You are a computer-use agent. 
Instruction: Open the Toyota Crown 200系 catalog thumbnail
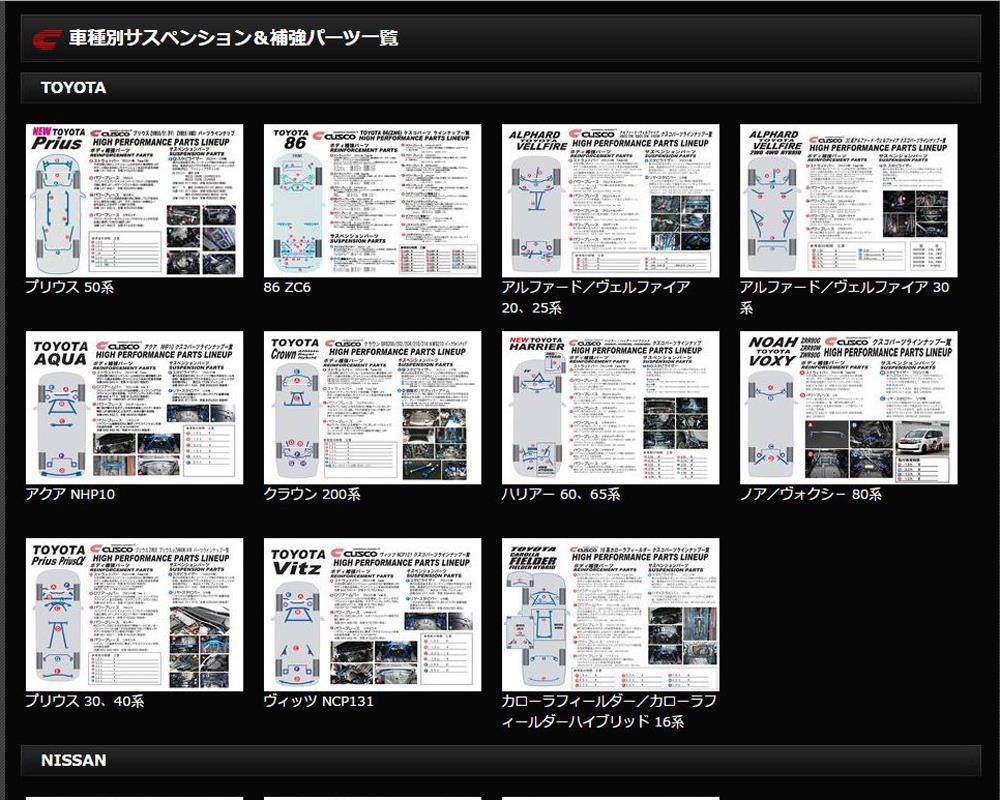pos(372,408)
